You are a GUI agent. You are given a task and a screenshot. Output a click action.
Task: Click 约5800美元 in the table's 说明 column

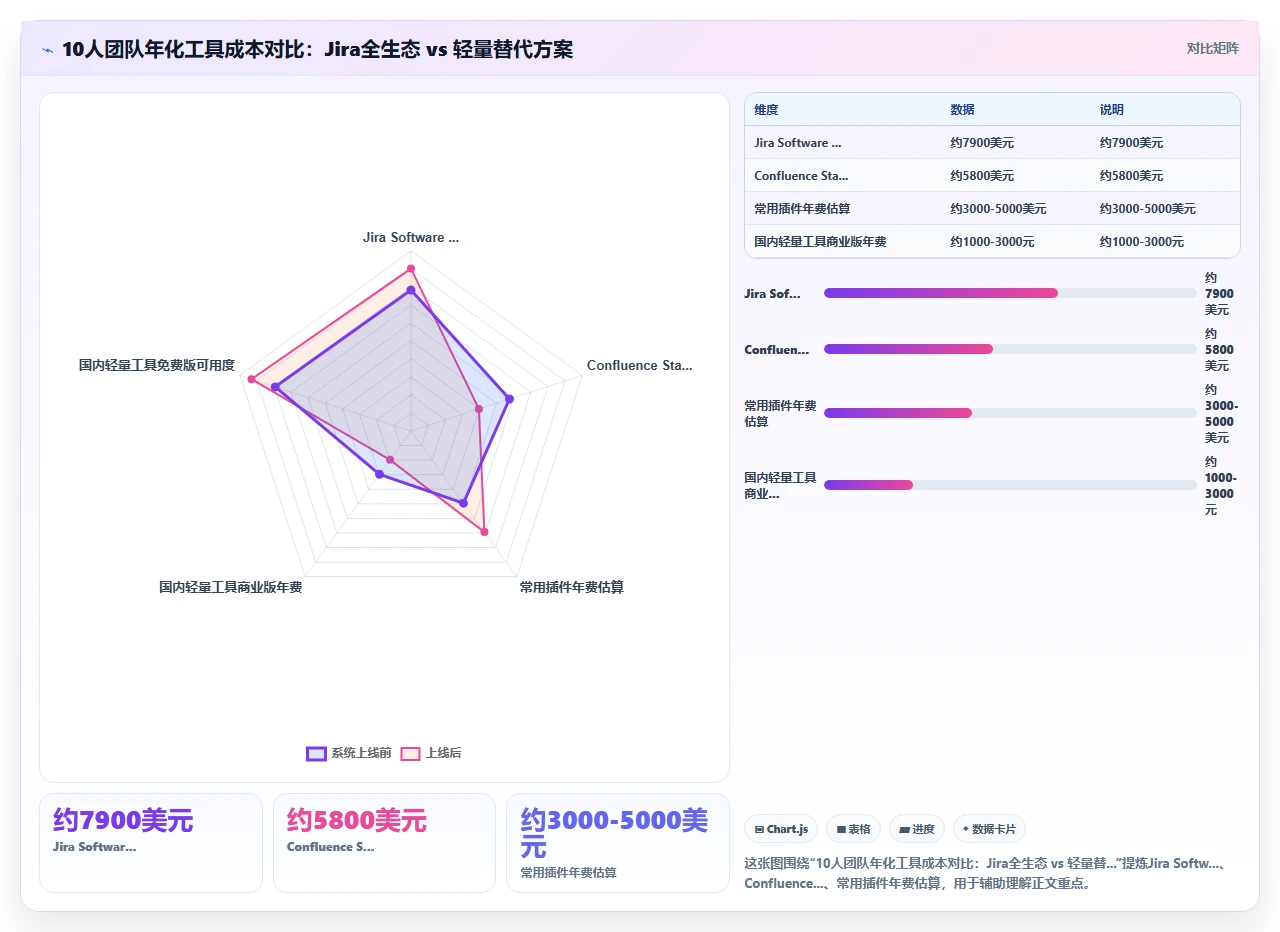pos(1131,176)
